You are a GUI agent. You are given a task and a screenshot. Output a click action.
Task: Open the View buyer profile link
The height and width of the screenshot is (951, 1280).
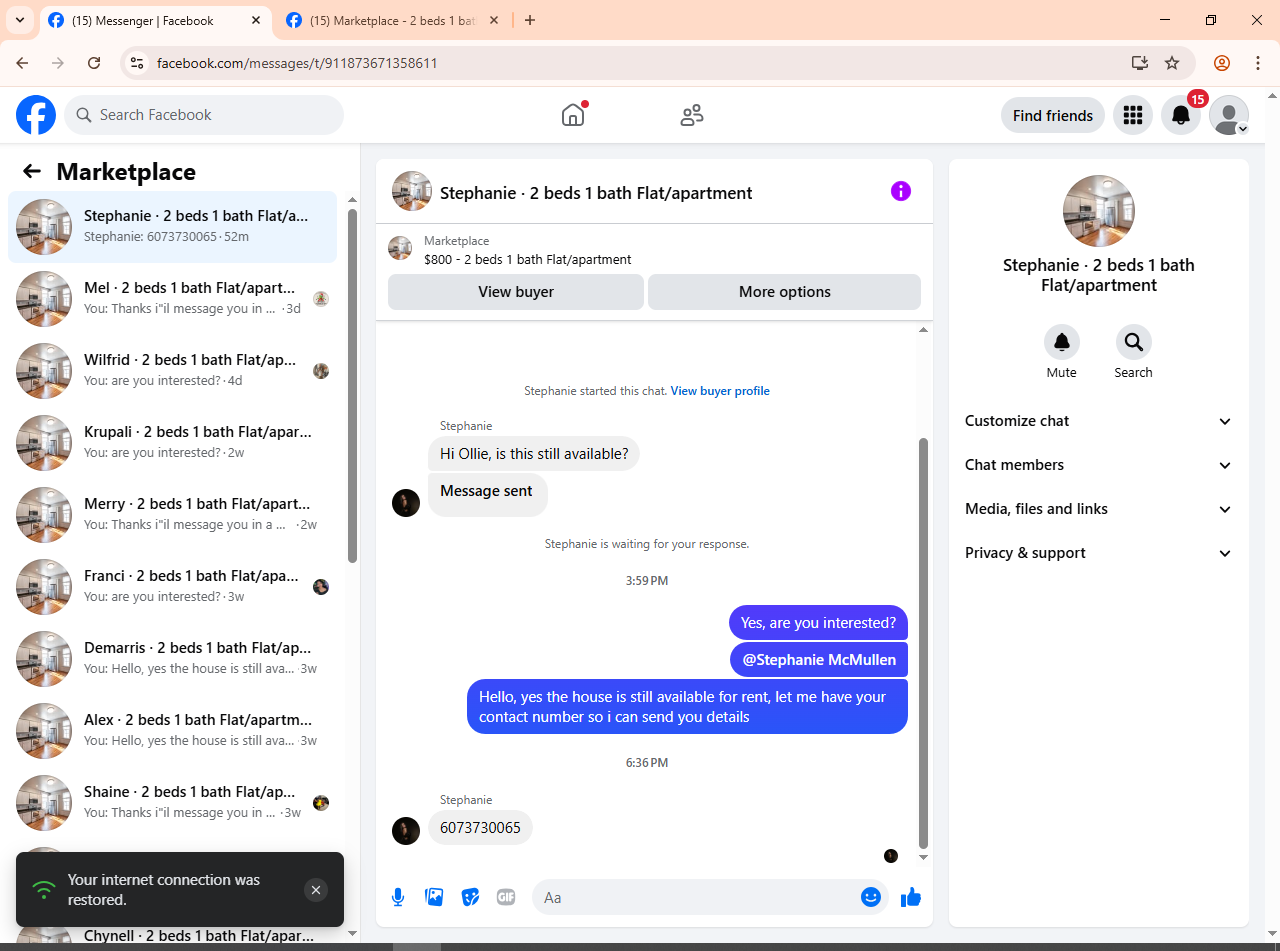click(720, 391)
